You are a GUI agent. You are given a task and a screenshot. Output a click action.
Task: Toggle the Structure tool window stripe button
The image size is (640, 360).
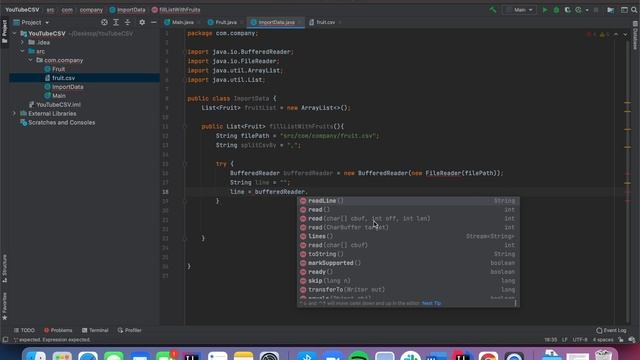(4, 268)
